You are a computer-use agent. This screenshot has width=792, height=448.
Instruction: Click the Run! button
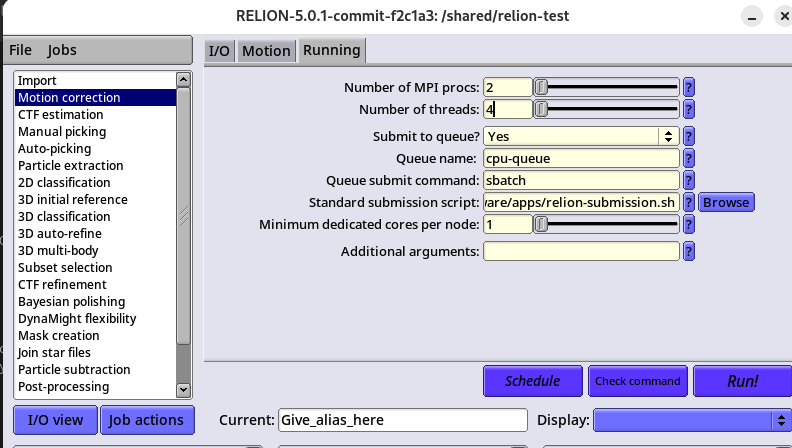[x=742, y=381]
